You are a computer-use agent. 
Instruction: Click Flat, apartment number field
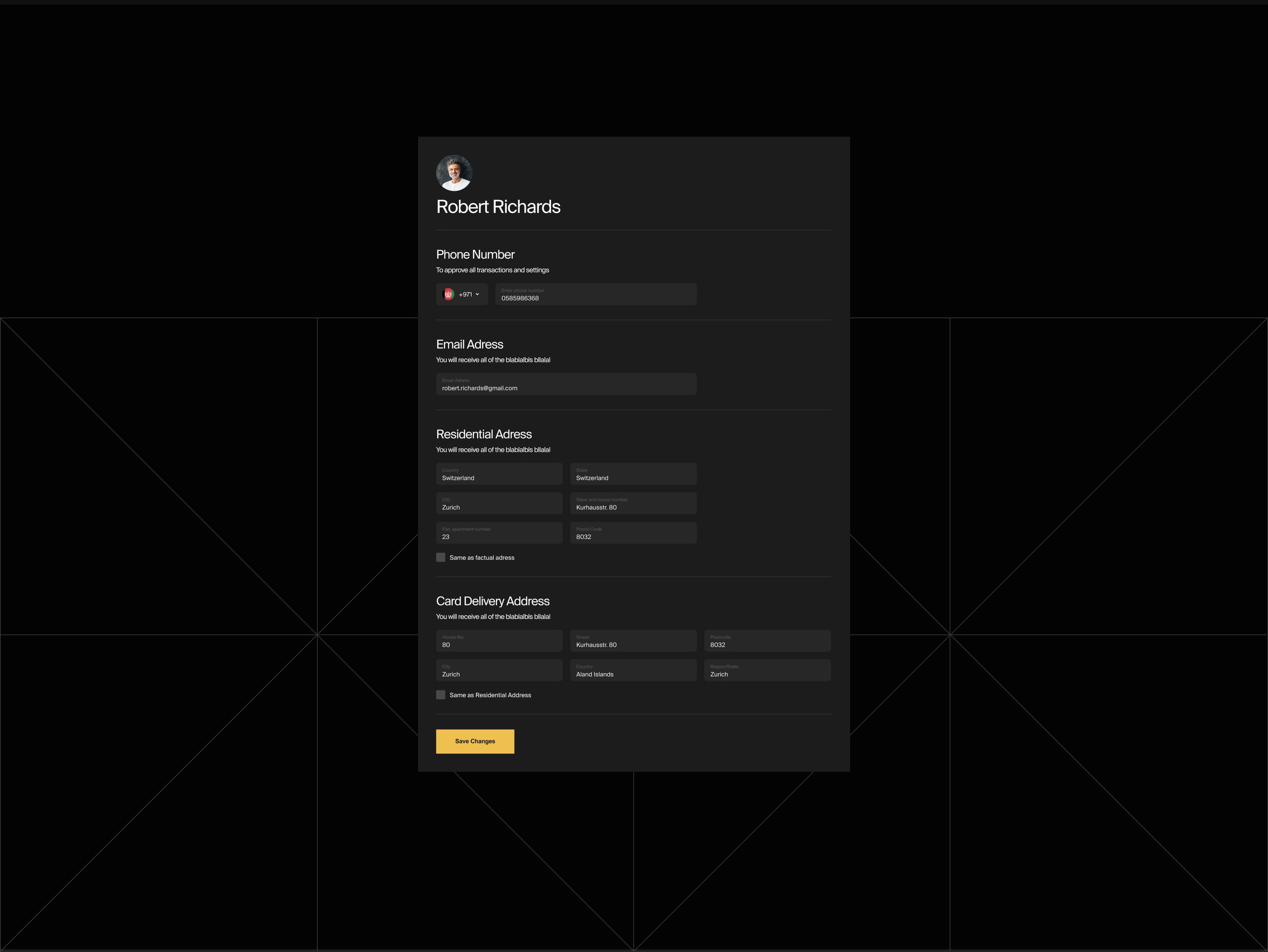499,533
